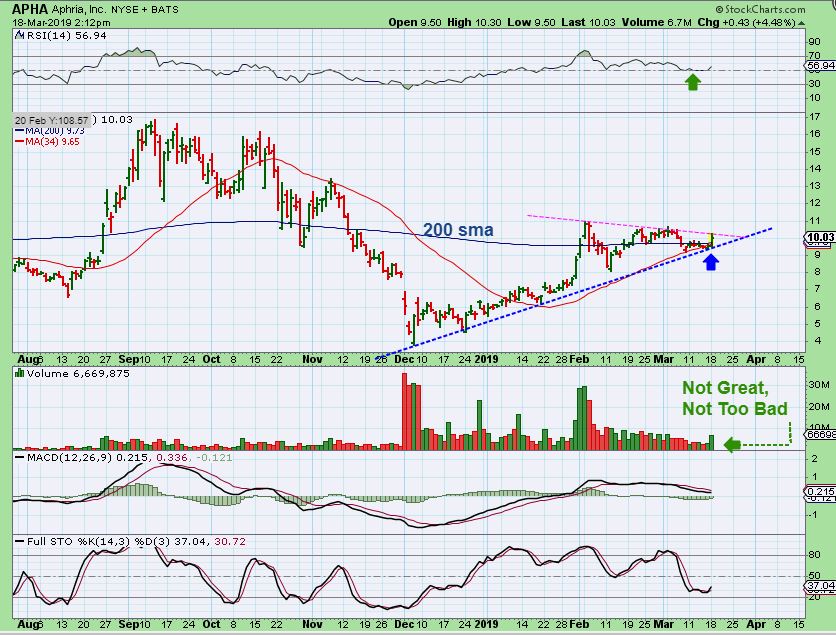Click Aug on the bottom stochastic date axis
Screen dimensions: 836x635
28,624
